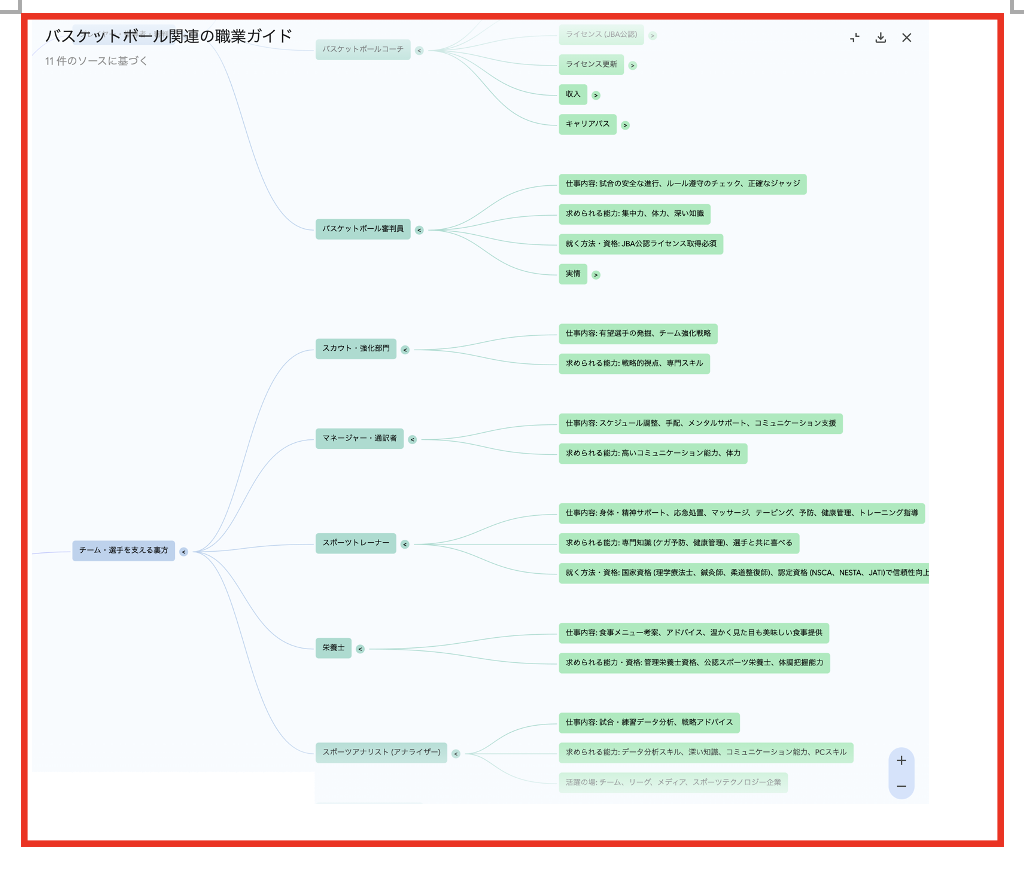Viewport: 1024px width, 870px height.
Task: Zoom out with the minus button
Action: tap(901, 786)
